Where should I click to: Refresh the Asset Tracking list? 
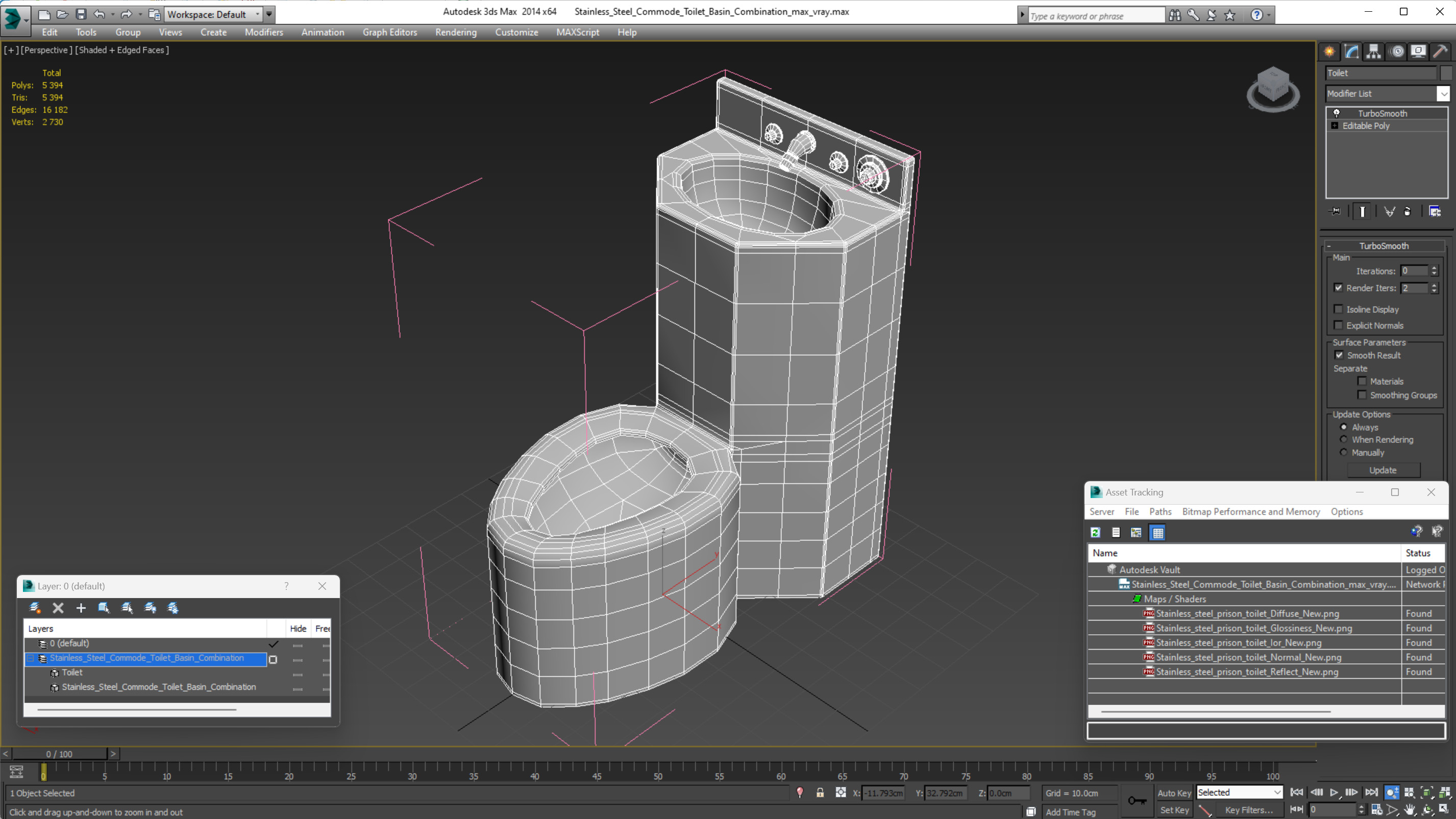tap(1095, 532)
